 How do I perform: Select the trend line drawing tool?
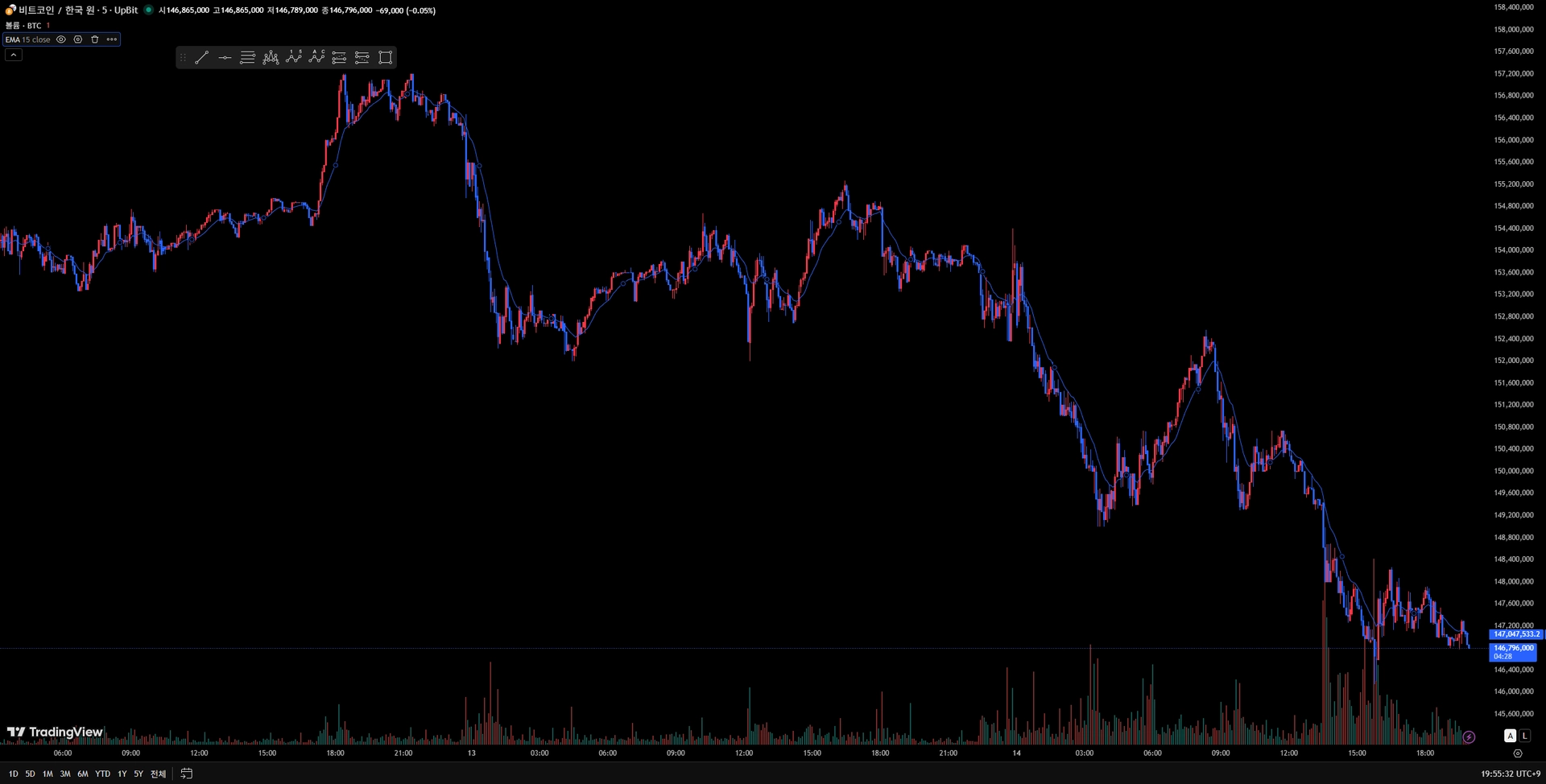click(201, 57)
